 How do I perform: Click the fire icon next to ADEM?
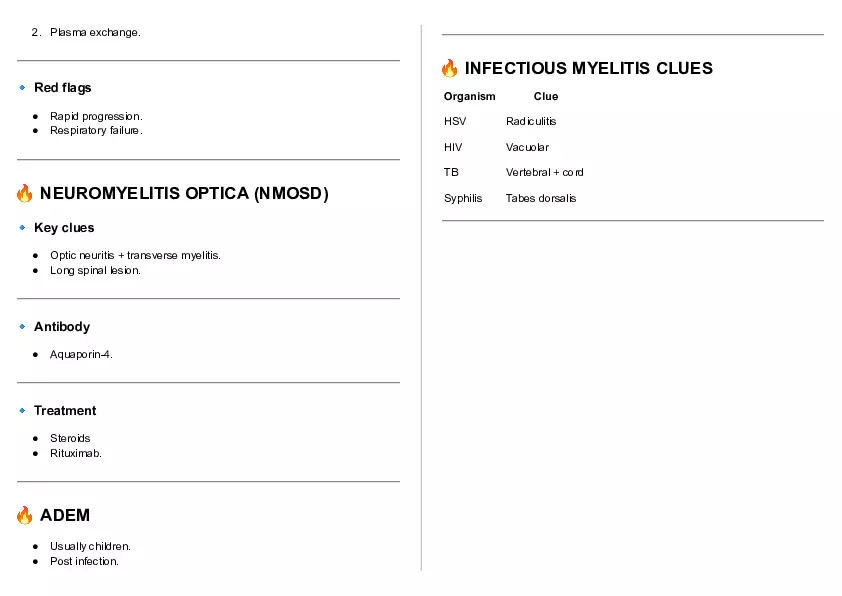[x=24, y=515]
